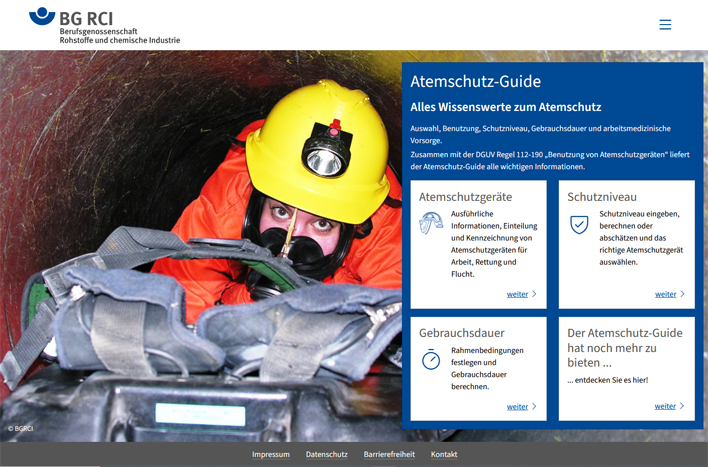
Task: Click the arrow chevron in Schutzniveau card
Action: pyautogui.click(x=683, y=294)
